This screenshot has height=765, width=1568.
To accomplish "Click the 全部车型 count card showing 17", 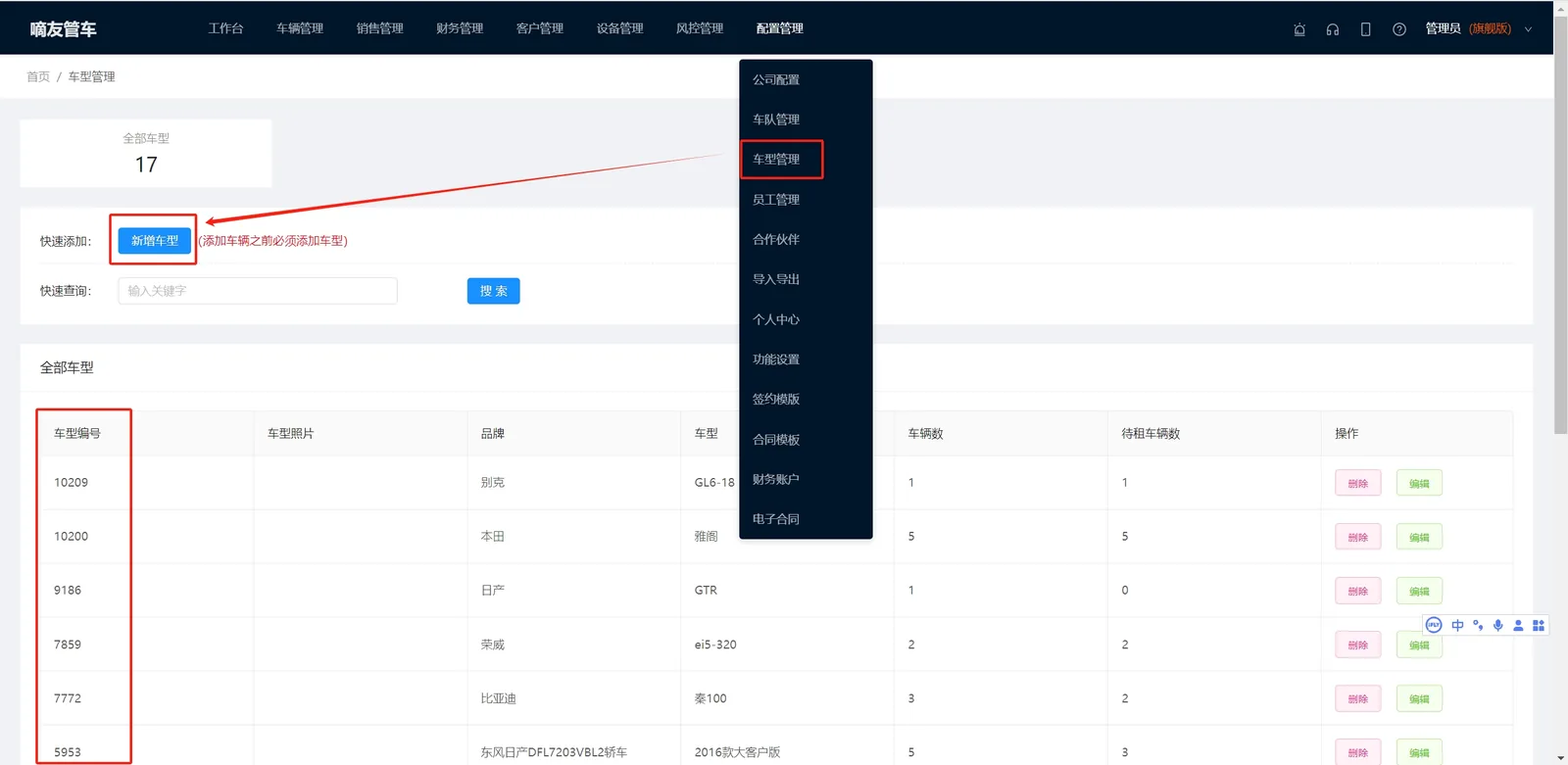I will (x=146, y=153).
